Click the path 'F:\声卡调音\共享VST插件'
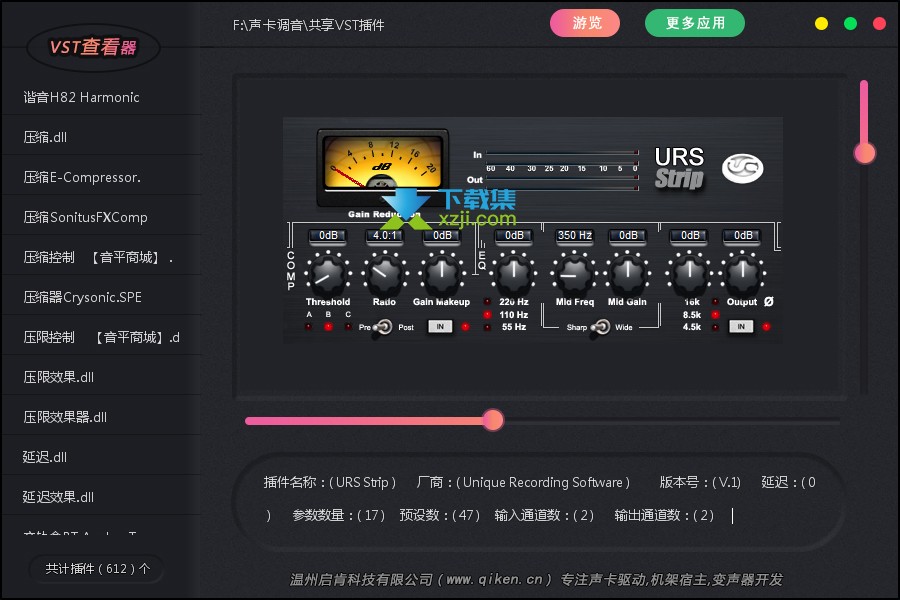 308,25
